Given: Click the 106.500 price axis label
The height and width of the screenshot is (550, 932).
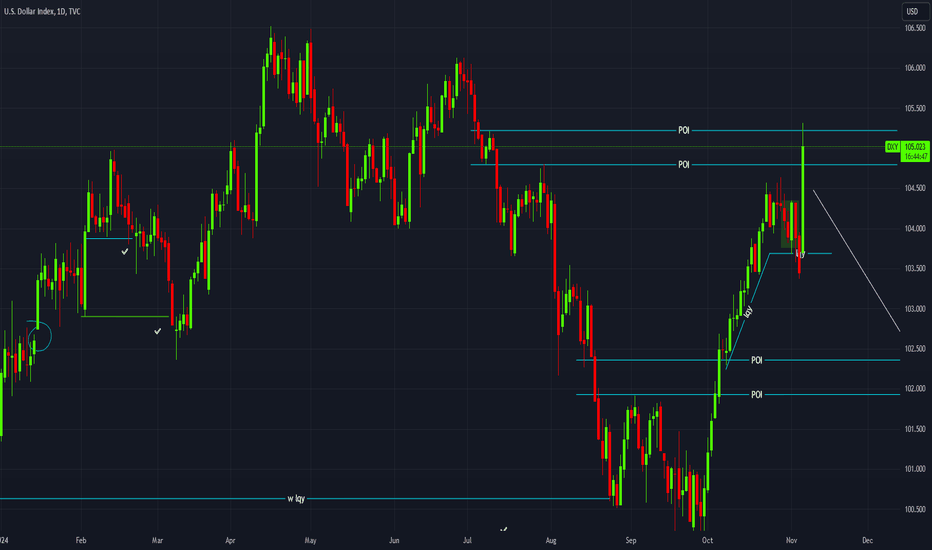Looking at the screenshot, I should [915, 28].
